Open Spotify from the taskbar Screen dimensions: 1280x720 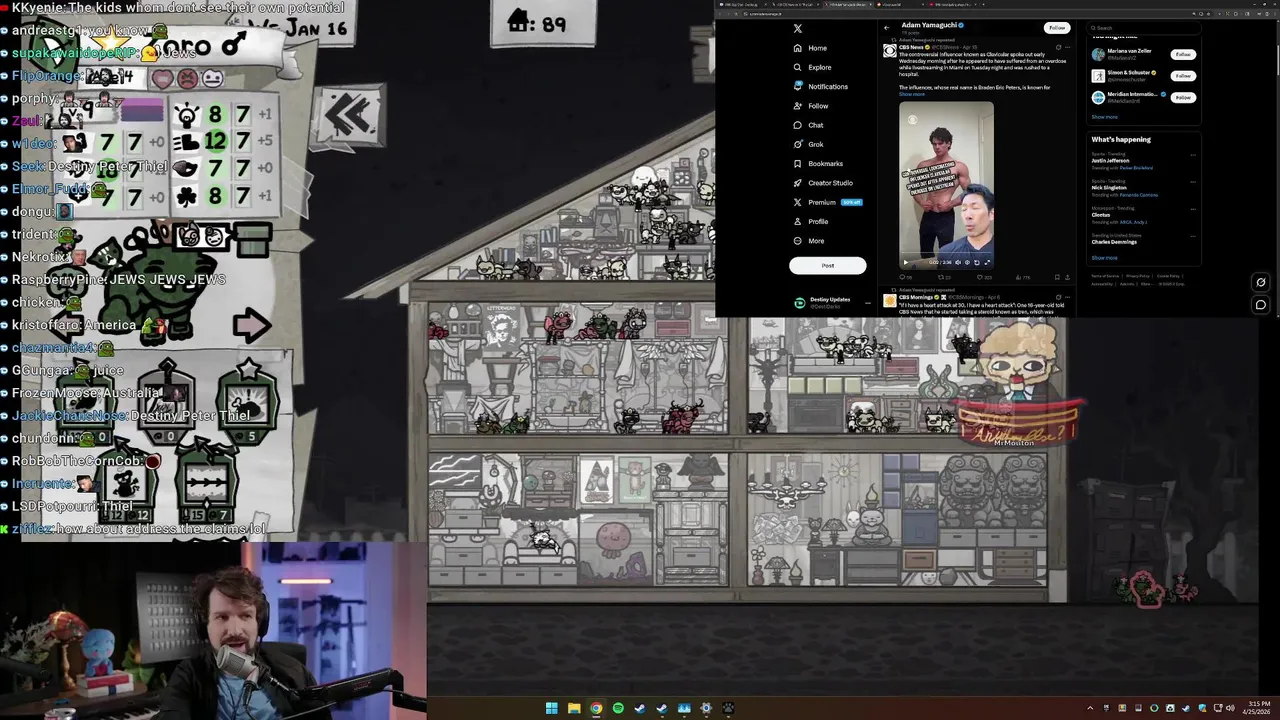tap(618, 708)
